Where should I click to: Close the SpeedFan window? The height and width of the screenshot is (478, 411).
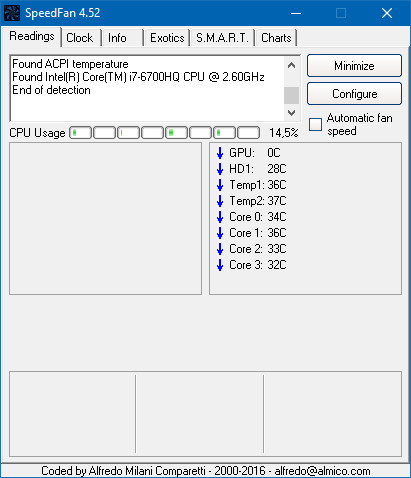387,13
